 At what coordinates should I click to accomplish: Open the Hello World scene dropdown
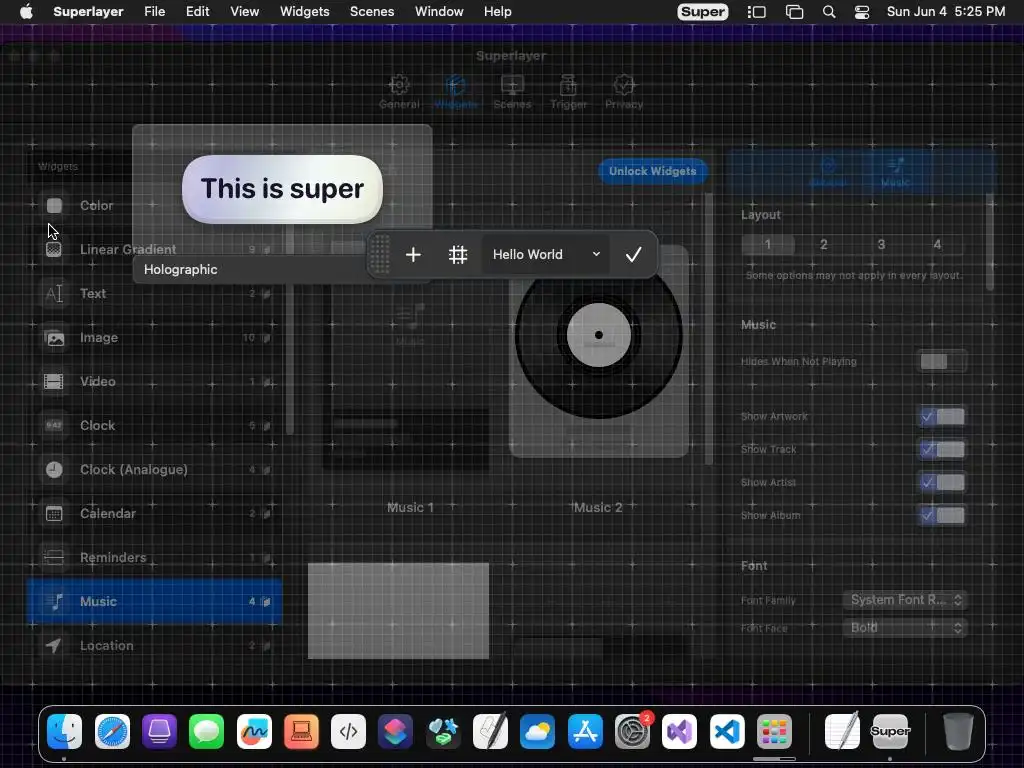pos(546,255)
